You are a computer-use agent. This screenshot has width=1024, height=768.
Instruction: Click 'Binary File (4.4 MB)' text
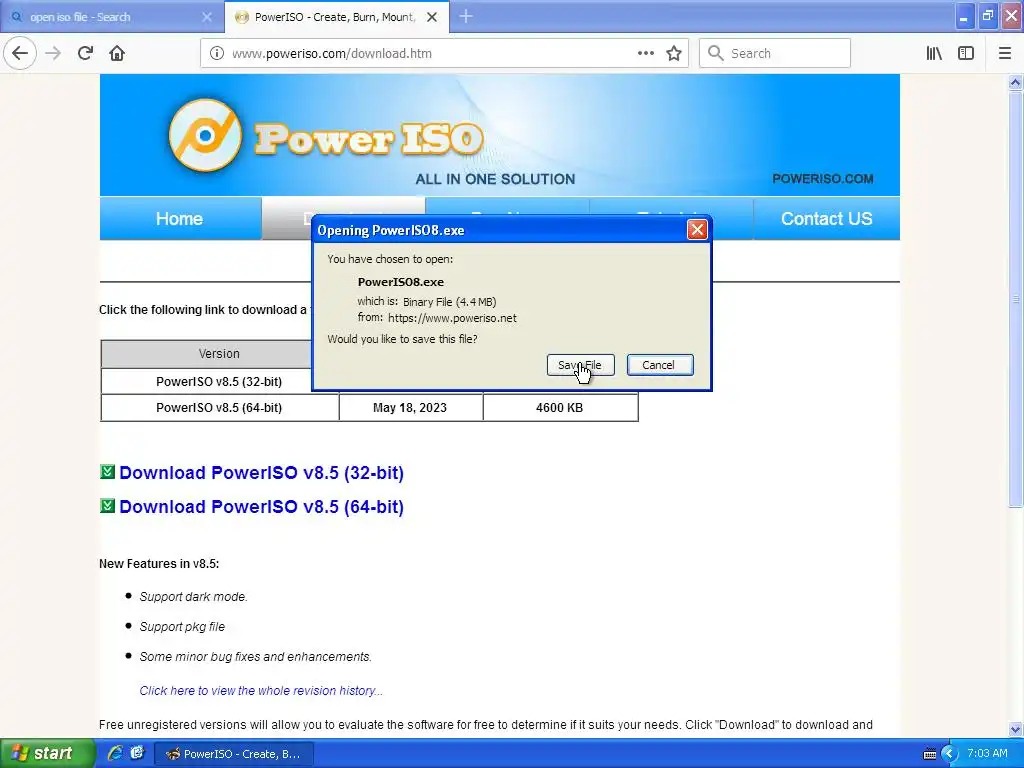point(449,302)
